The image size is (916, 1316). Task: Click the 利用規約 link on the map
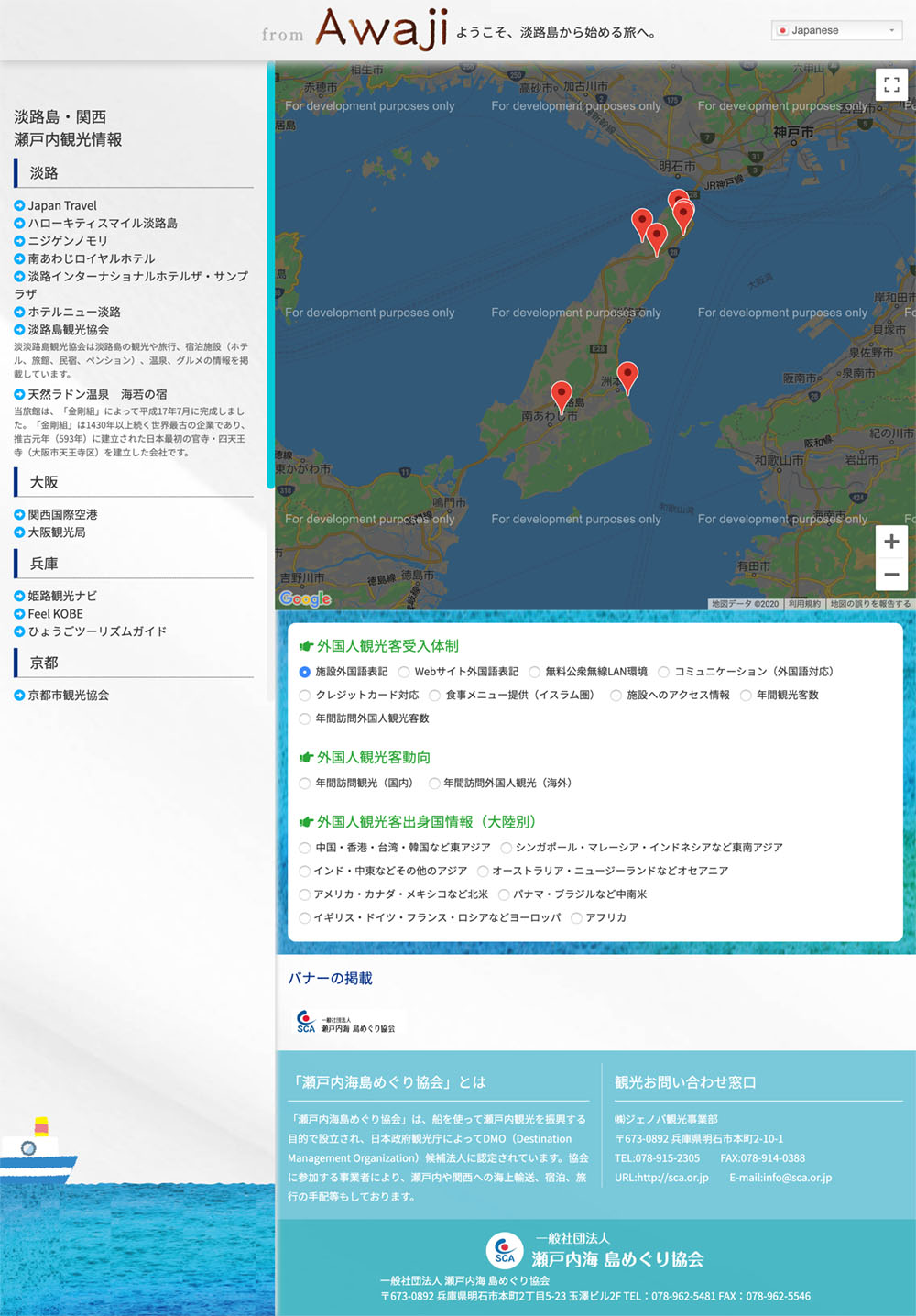pos(804,604)
